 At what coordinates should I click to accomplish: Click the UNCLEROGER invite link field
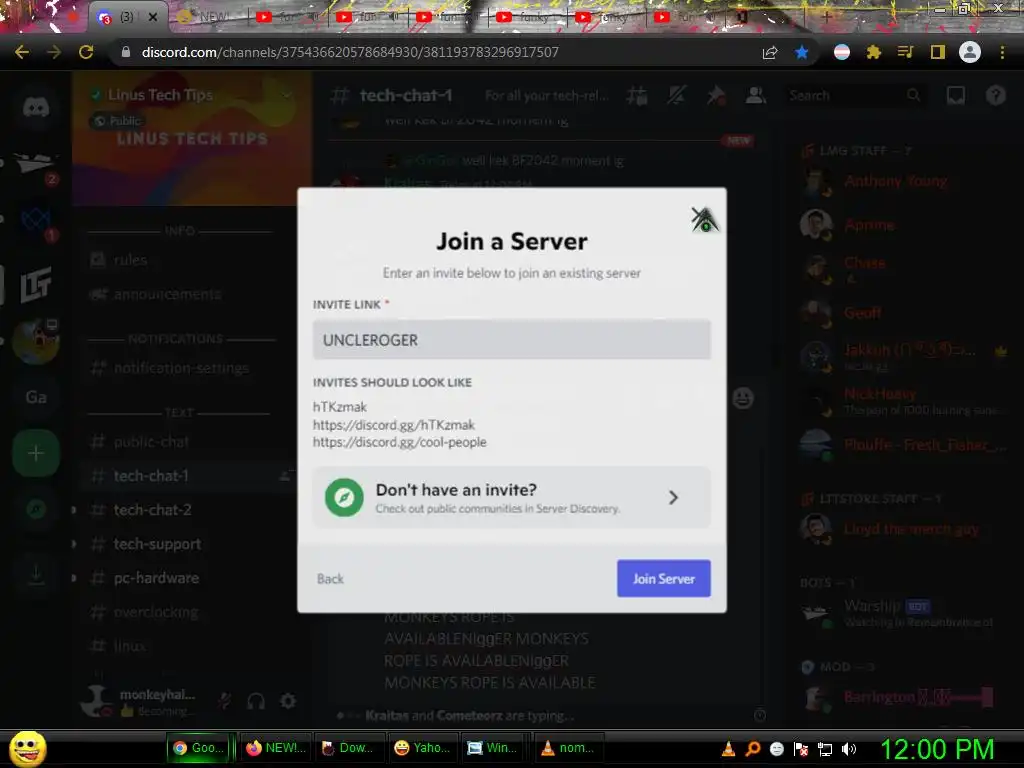[511, 340]
